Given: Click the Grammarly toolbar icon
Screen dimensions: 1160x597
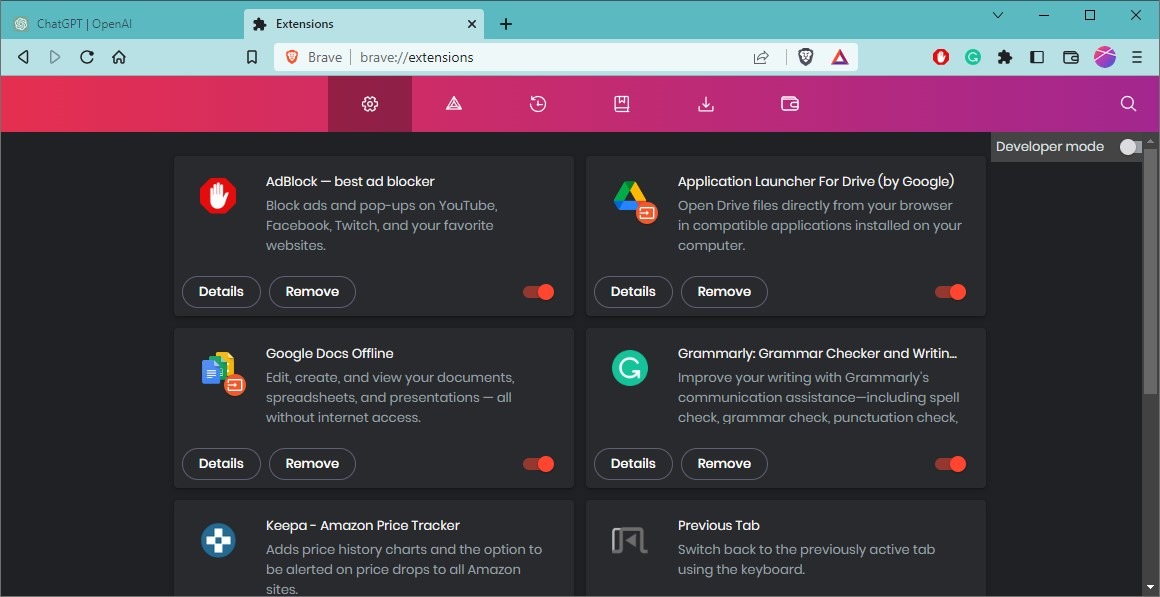Looking at the screenshot, I should pos(972,57).
